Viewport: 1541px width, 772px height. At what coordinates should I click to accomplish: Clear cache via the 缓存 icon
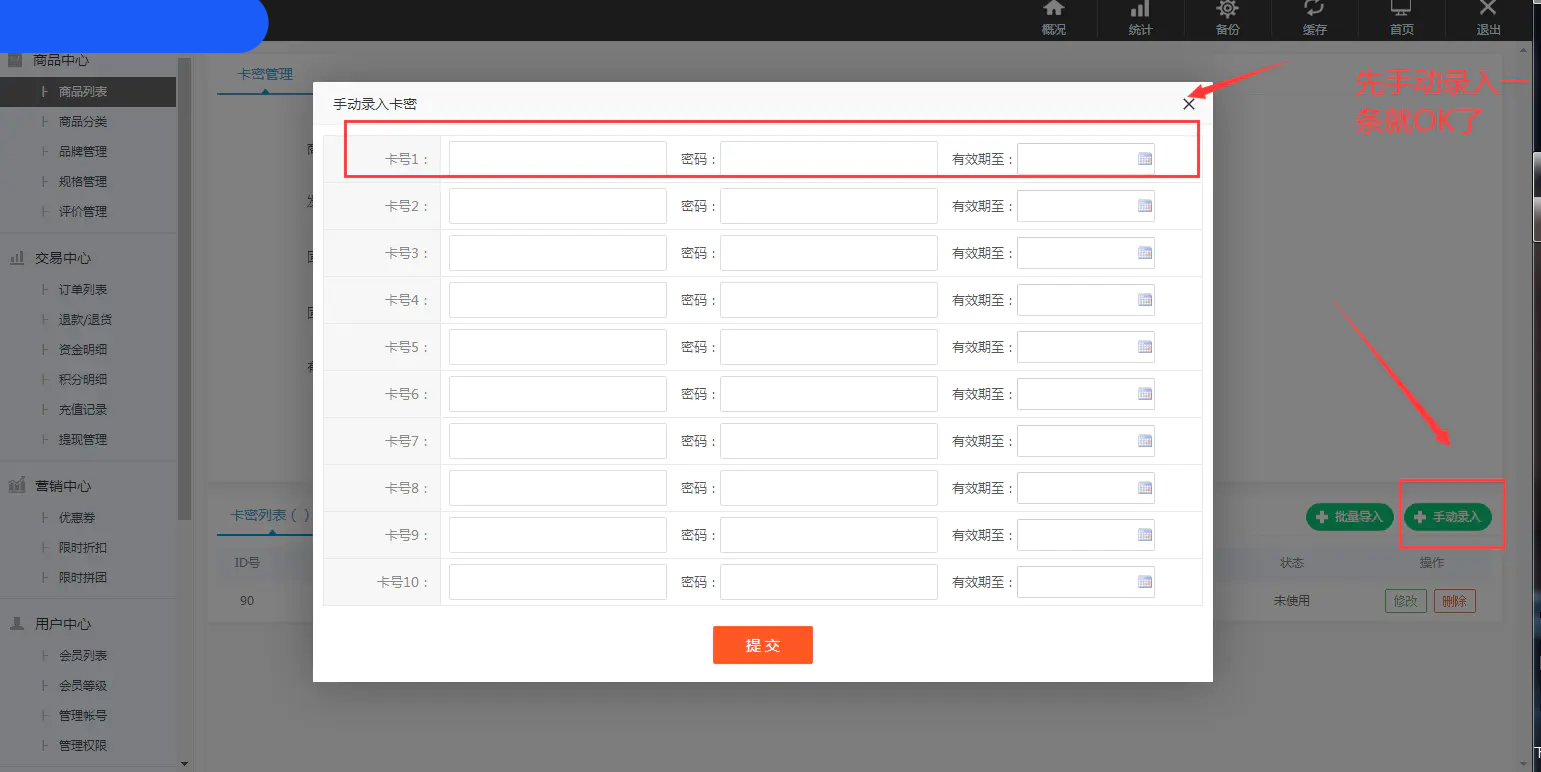pyautogui.click(x=1313, y=20)
